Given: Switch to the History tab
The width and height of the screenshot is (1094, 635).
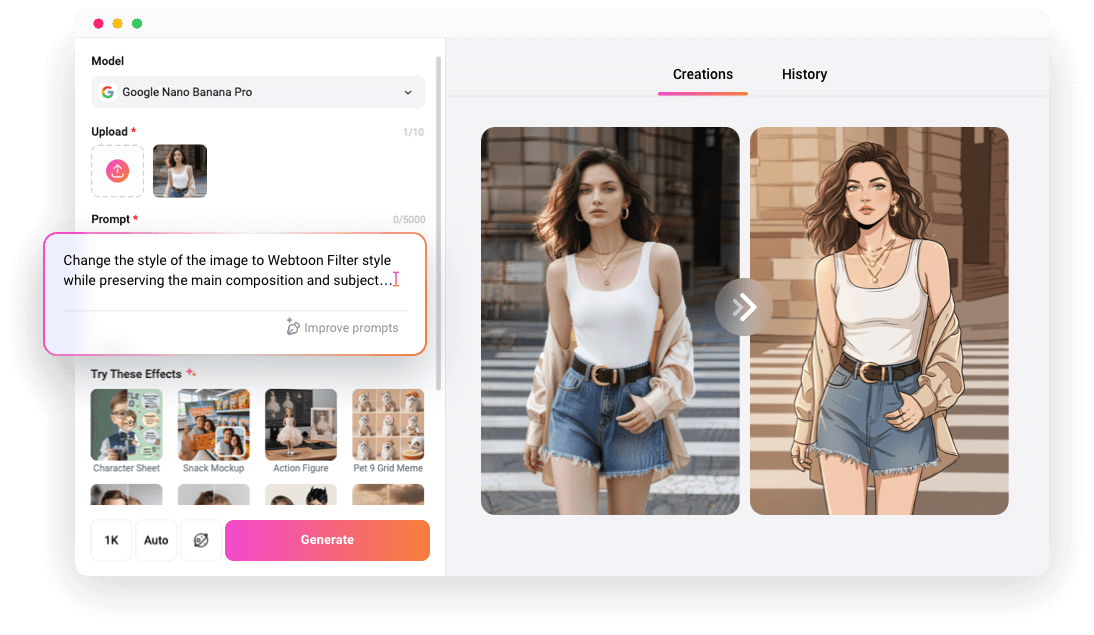Looking at the screenshot, I should click(x=804, y=75).
